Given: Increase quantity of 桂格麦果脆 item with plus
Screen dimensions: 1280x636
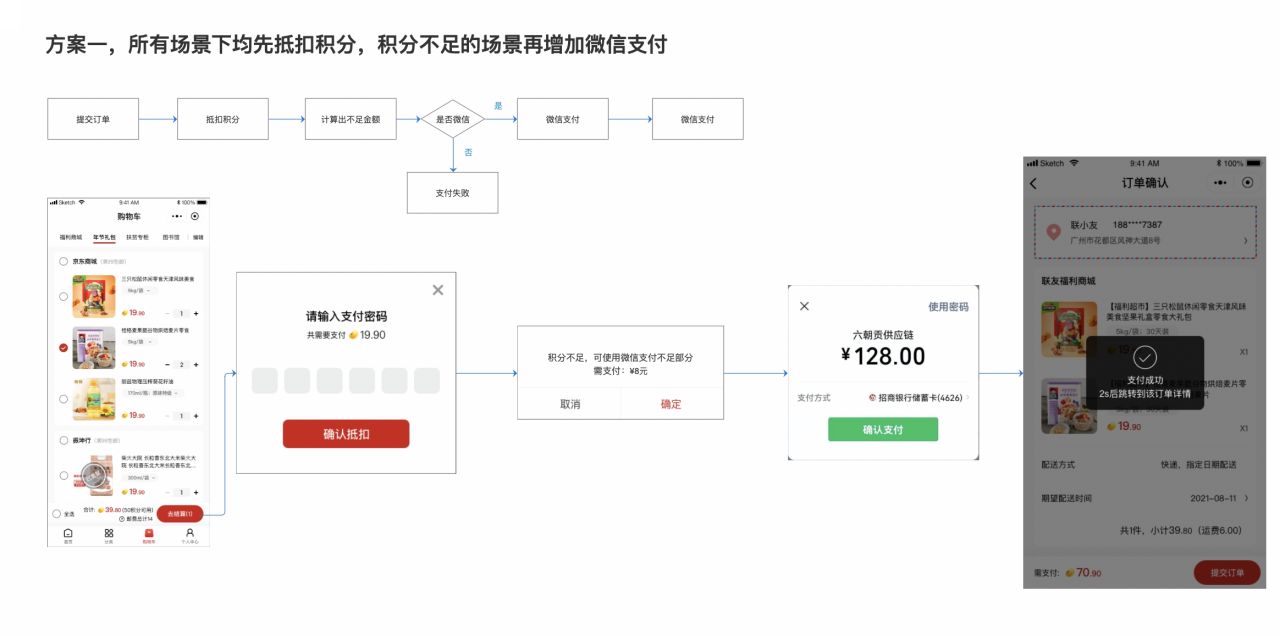Looking at the screenshot, I should point(196,364).
